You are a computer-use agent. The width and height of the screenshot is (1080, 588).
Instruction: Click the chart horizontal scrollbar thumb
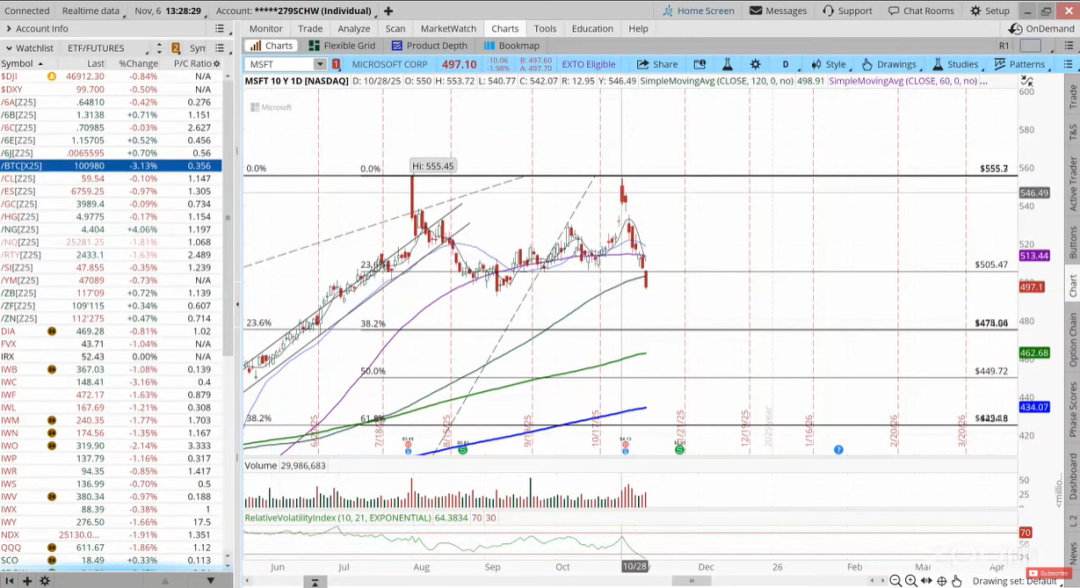692,581
